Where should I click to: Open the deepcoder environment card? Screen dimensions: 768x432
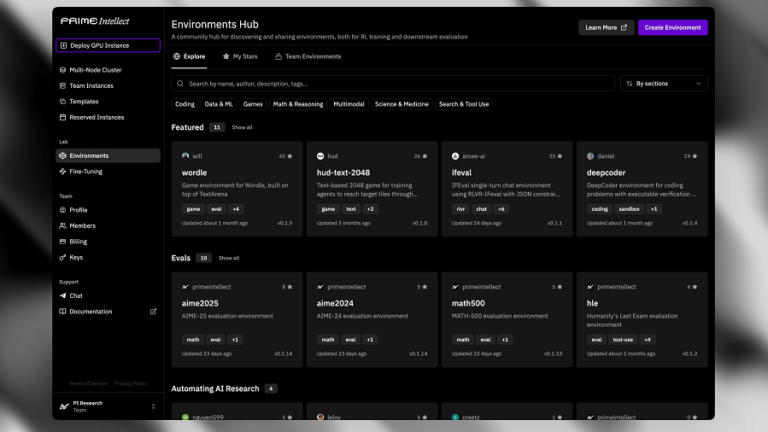[x=642, y=189]
